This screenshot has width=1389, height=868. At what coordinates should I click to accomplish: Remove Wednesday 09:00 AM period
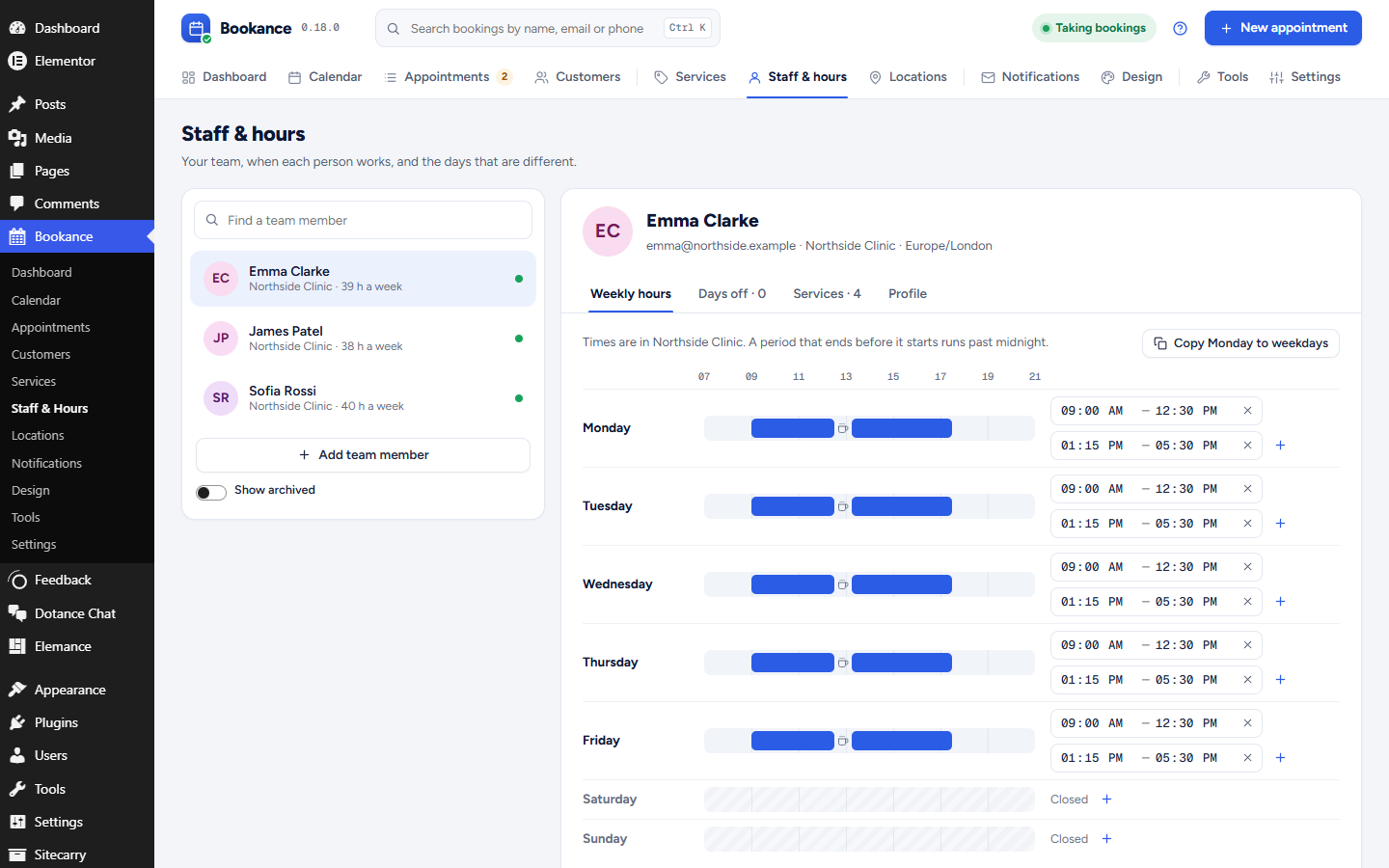click(x=1247, y=567)
